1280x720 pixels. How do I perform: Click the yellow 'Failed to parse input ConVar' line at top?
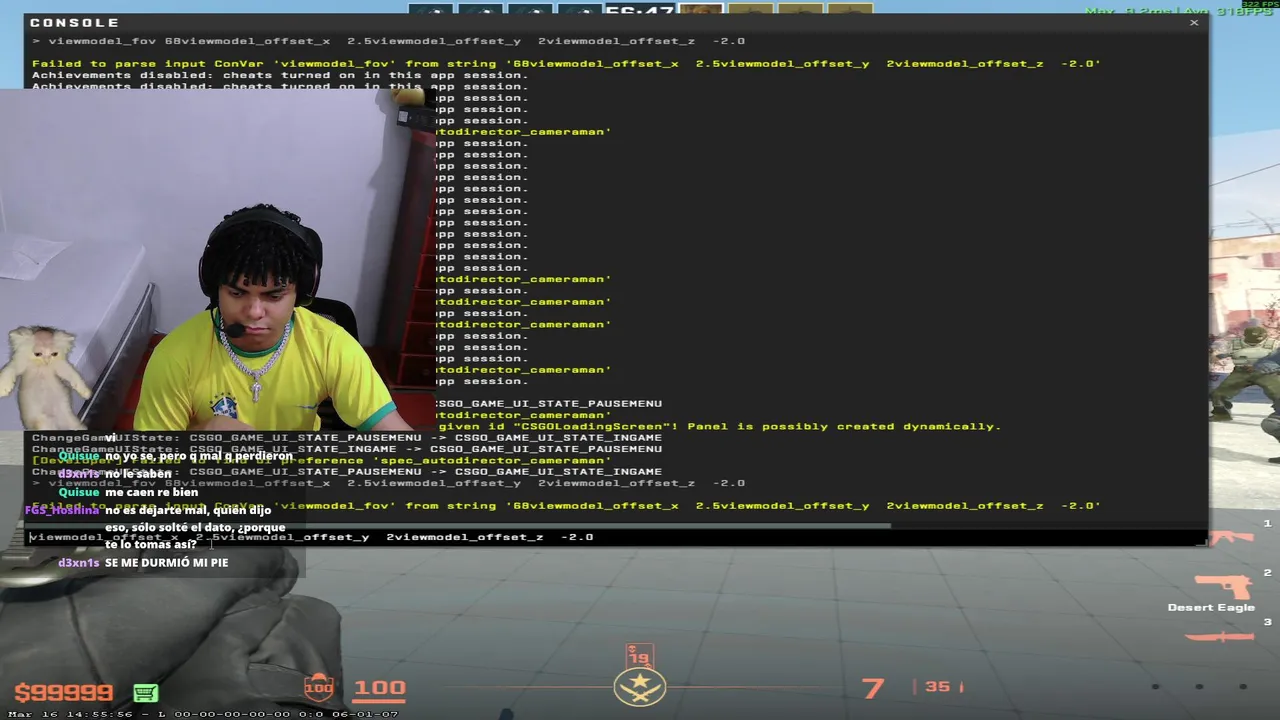click(x=566, y=64)
